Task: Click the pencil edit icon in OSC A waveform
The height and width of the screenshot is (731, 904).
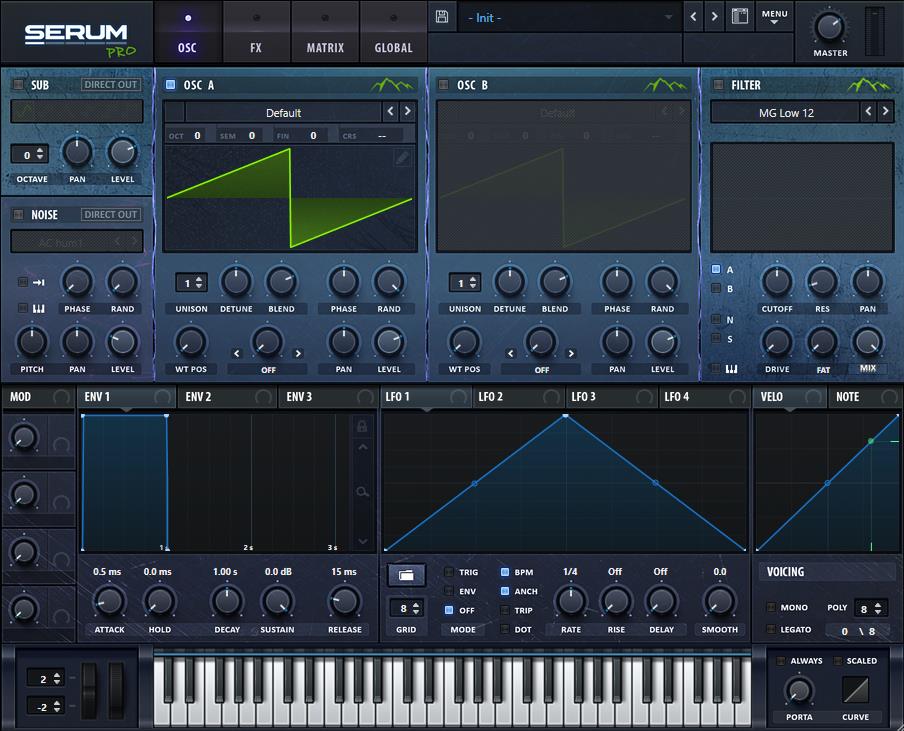Action: pos(401,158)
